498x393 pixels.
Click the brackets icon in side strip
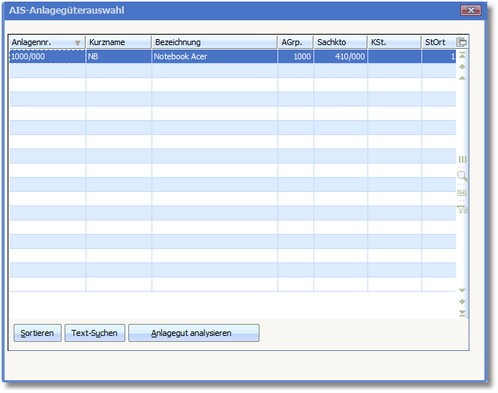462,159
